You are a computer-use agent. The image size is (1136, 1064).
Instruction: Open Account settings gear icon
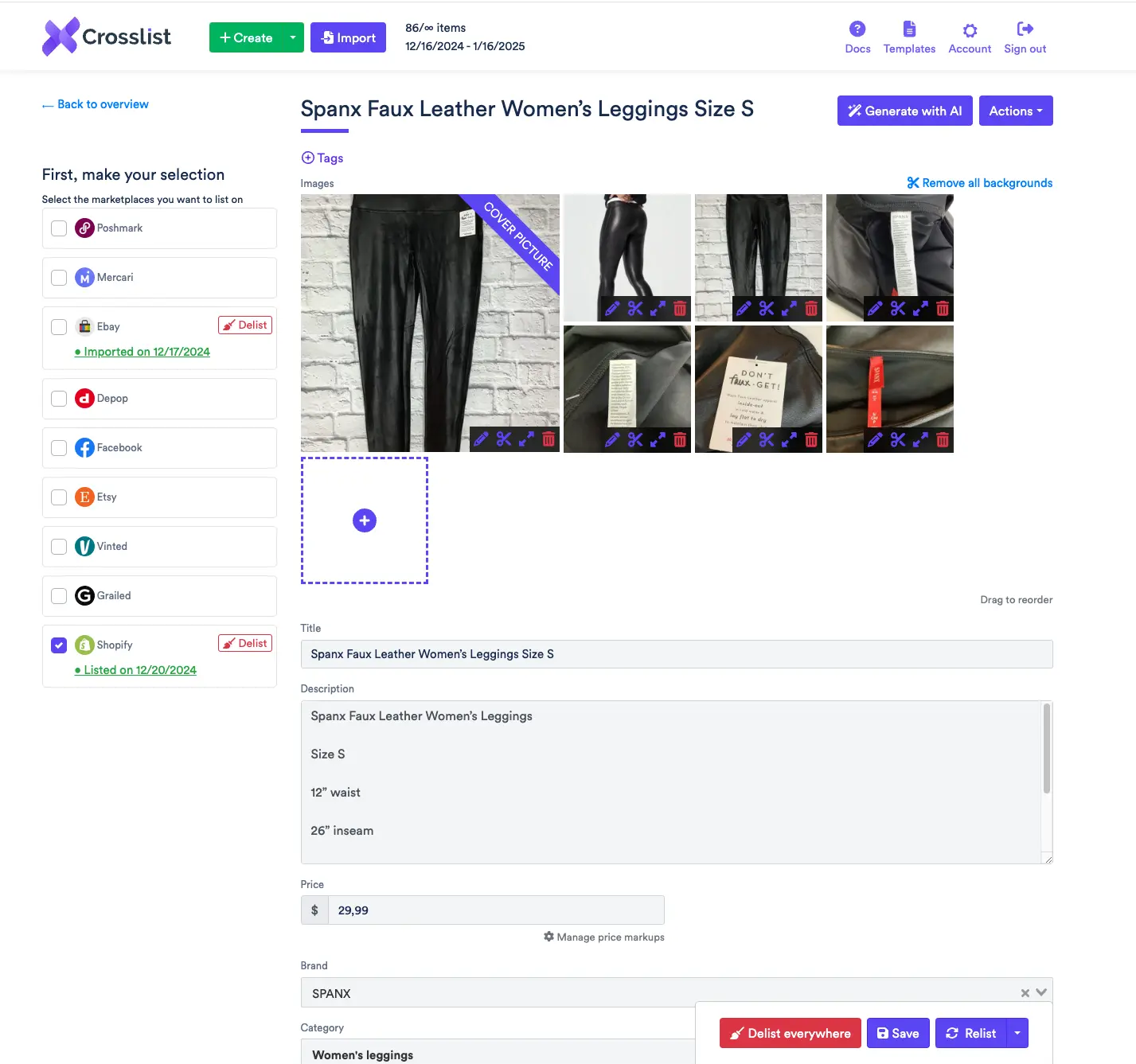pos(970,30)
